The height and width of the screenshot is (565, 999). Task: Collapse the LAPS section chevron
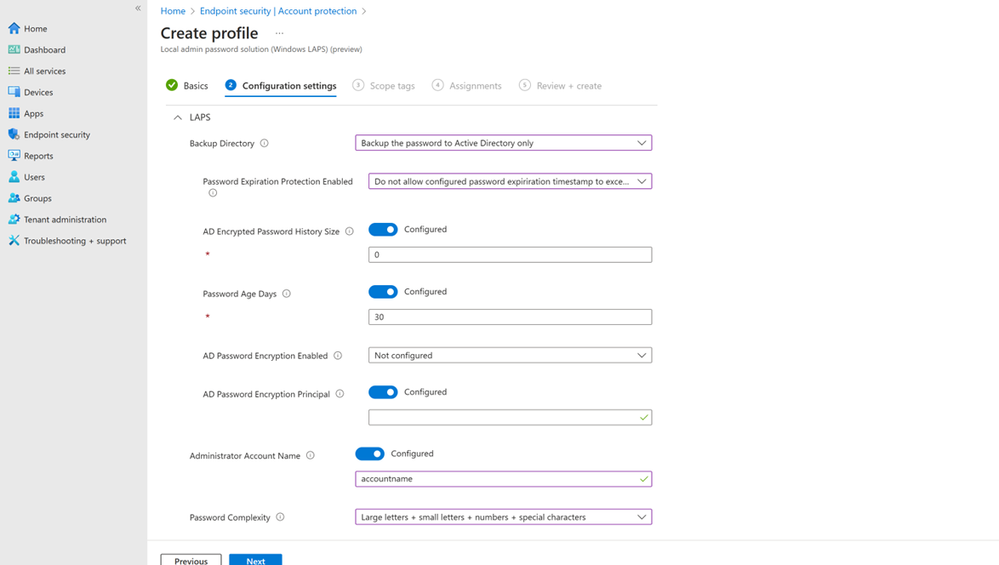point(178,117)
